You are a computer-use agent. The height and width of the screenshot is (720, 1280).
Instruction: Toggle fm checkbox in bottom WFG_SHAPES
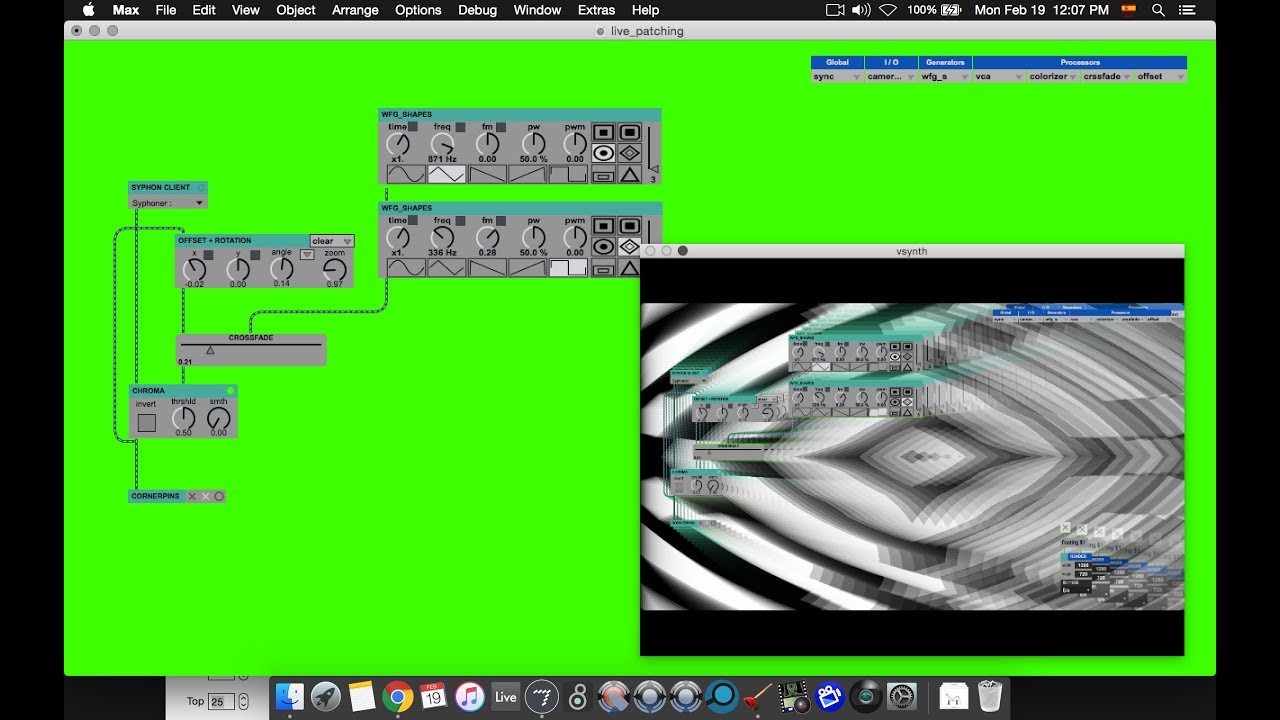501,221
